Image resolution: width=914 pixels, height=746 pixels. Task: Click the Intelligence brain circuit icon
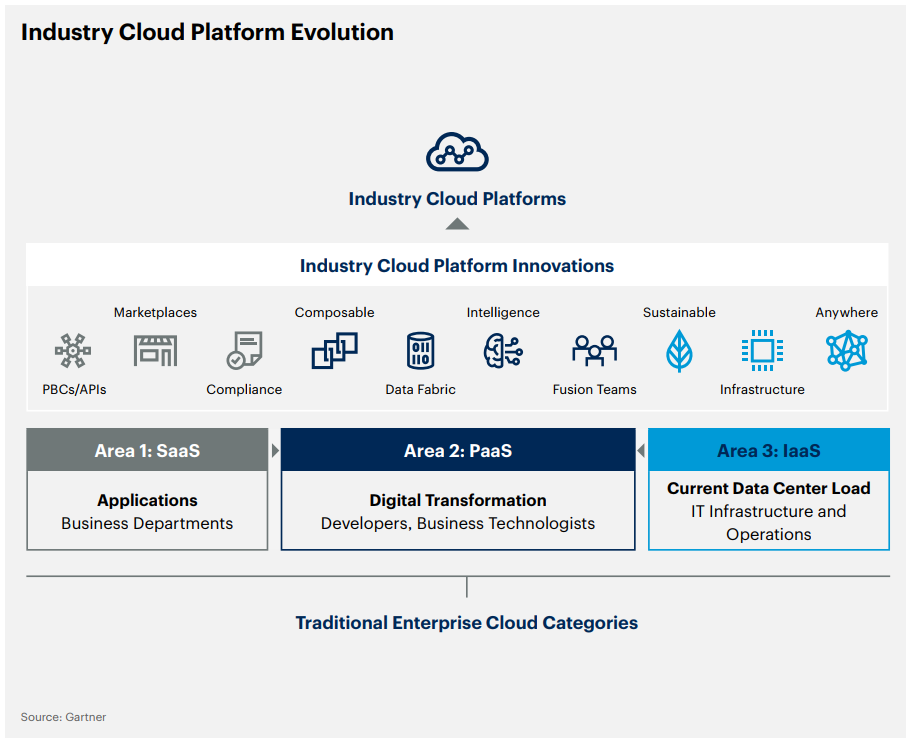pos(503,350)
